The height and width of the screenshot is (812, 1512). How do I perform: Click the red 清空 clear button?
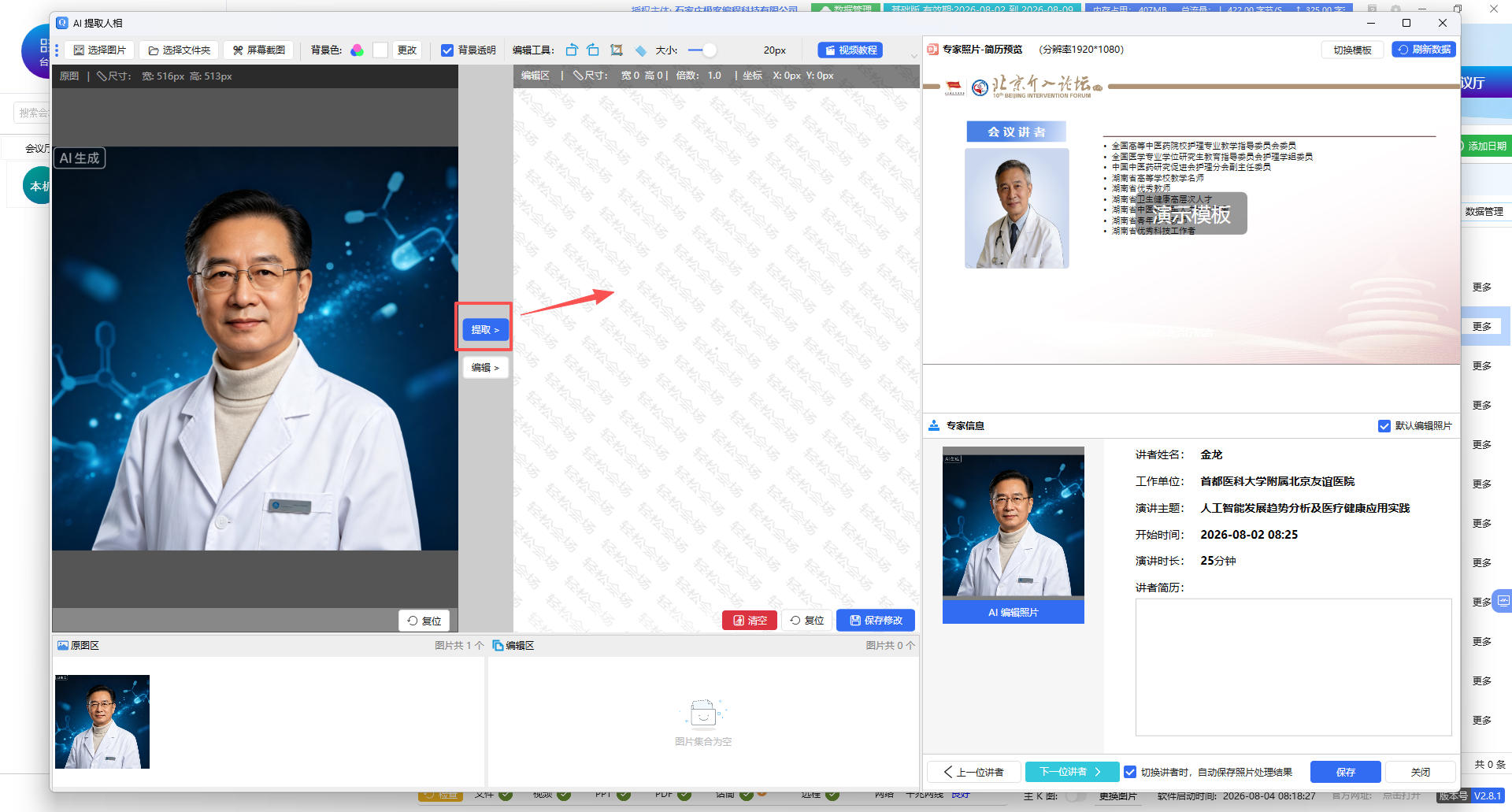[750, 621]
